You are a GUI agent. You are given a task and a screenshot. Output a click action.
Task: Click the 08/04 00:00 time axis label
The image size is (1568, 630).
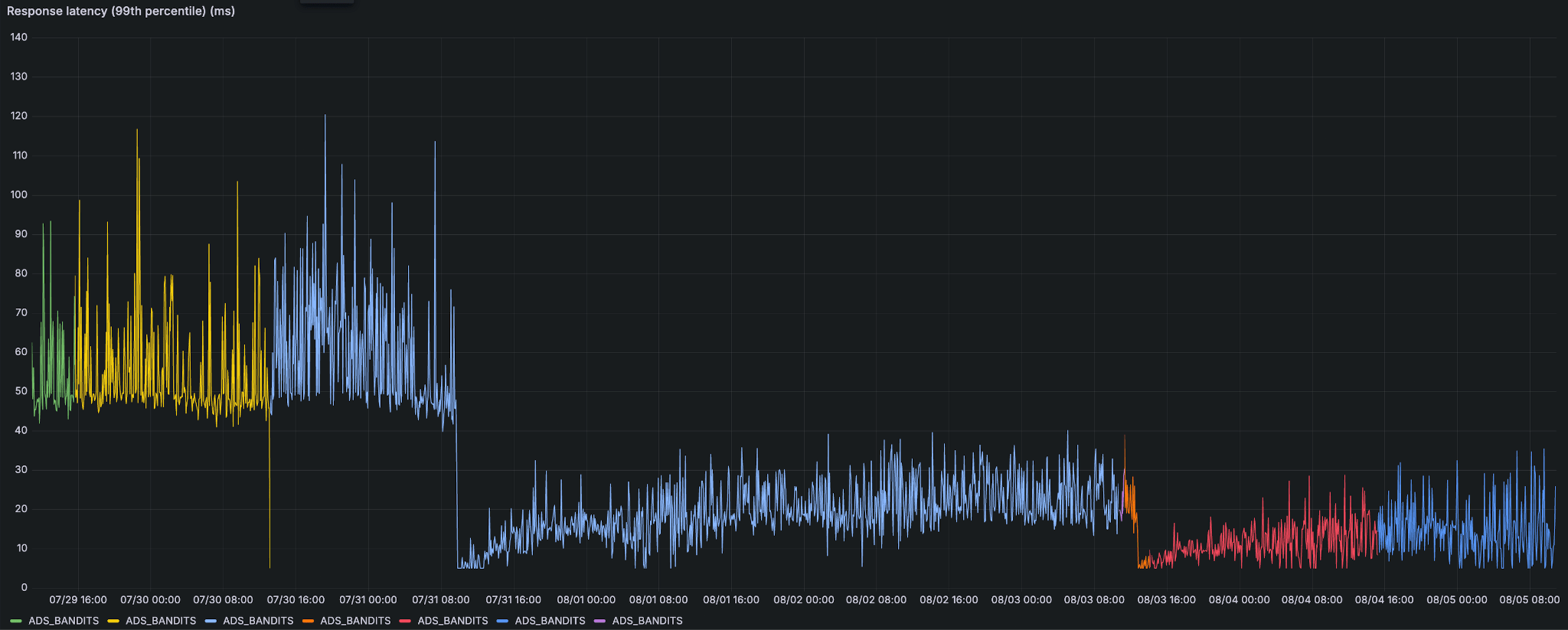point(1239,600)
